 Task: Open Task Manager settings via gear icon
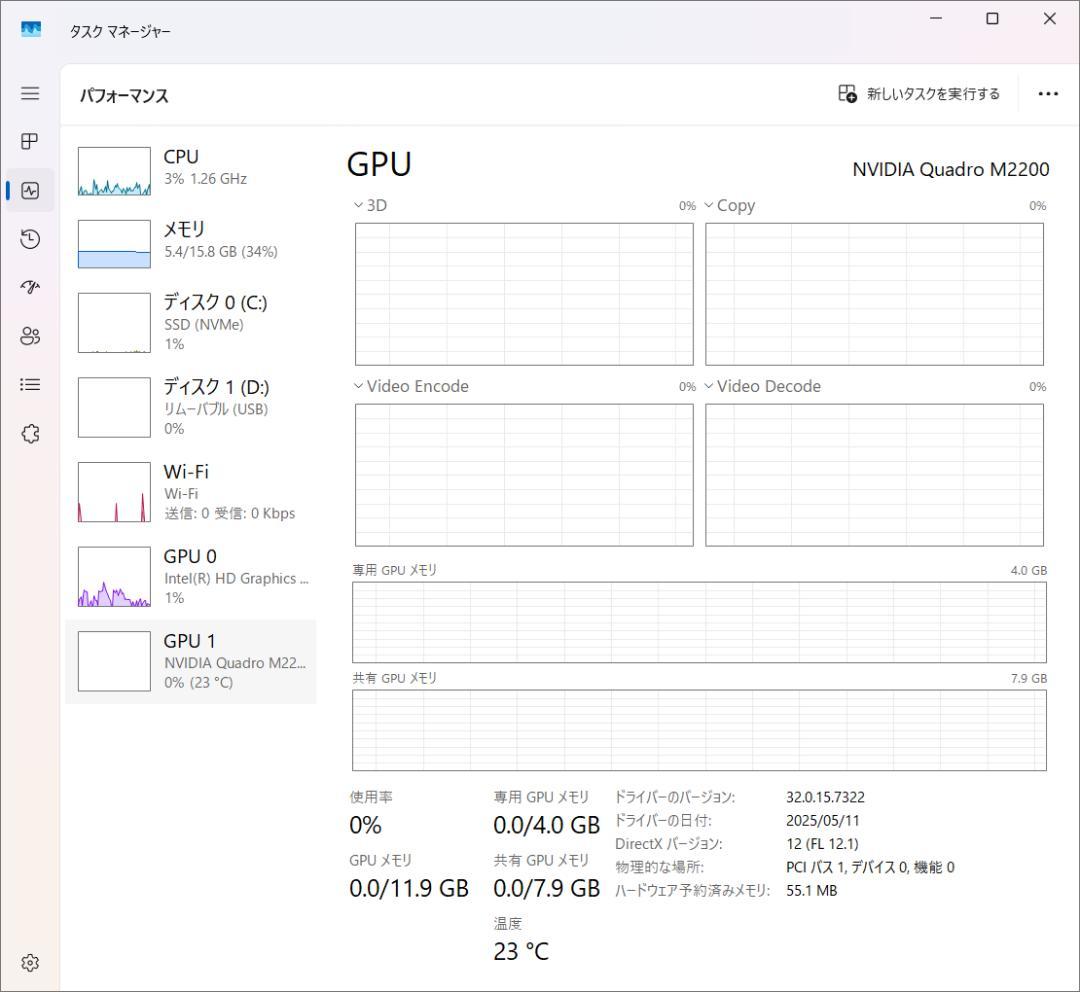coord(30,962)
